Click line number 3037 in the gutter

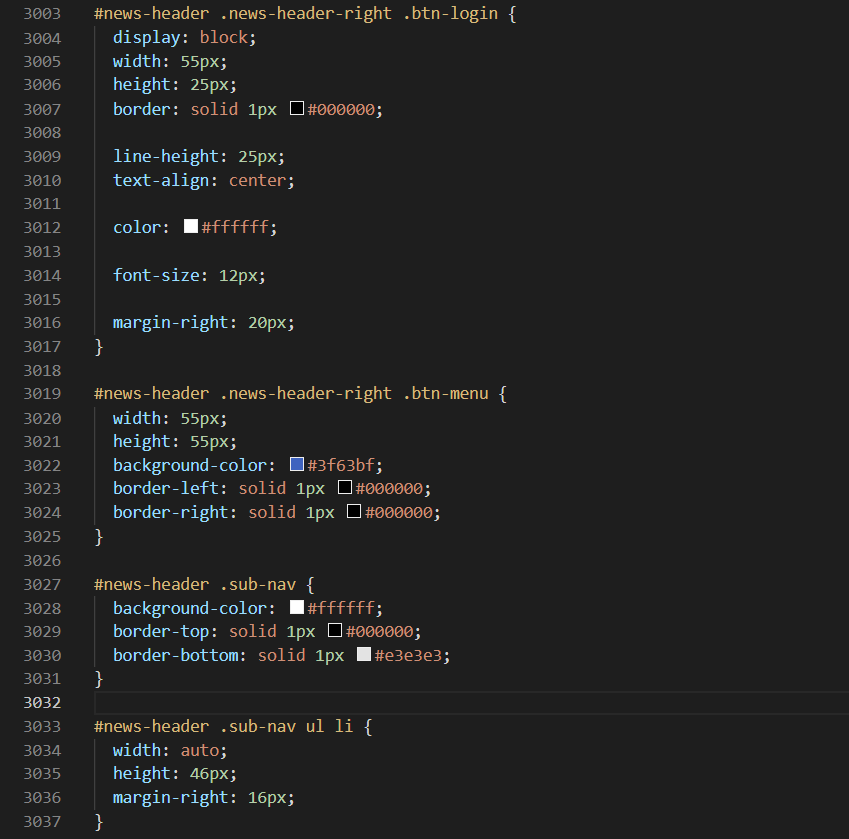click(42, 822)
